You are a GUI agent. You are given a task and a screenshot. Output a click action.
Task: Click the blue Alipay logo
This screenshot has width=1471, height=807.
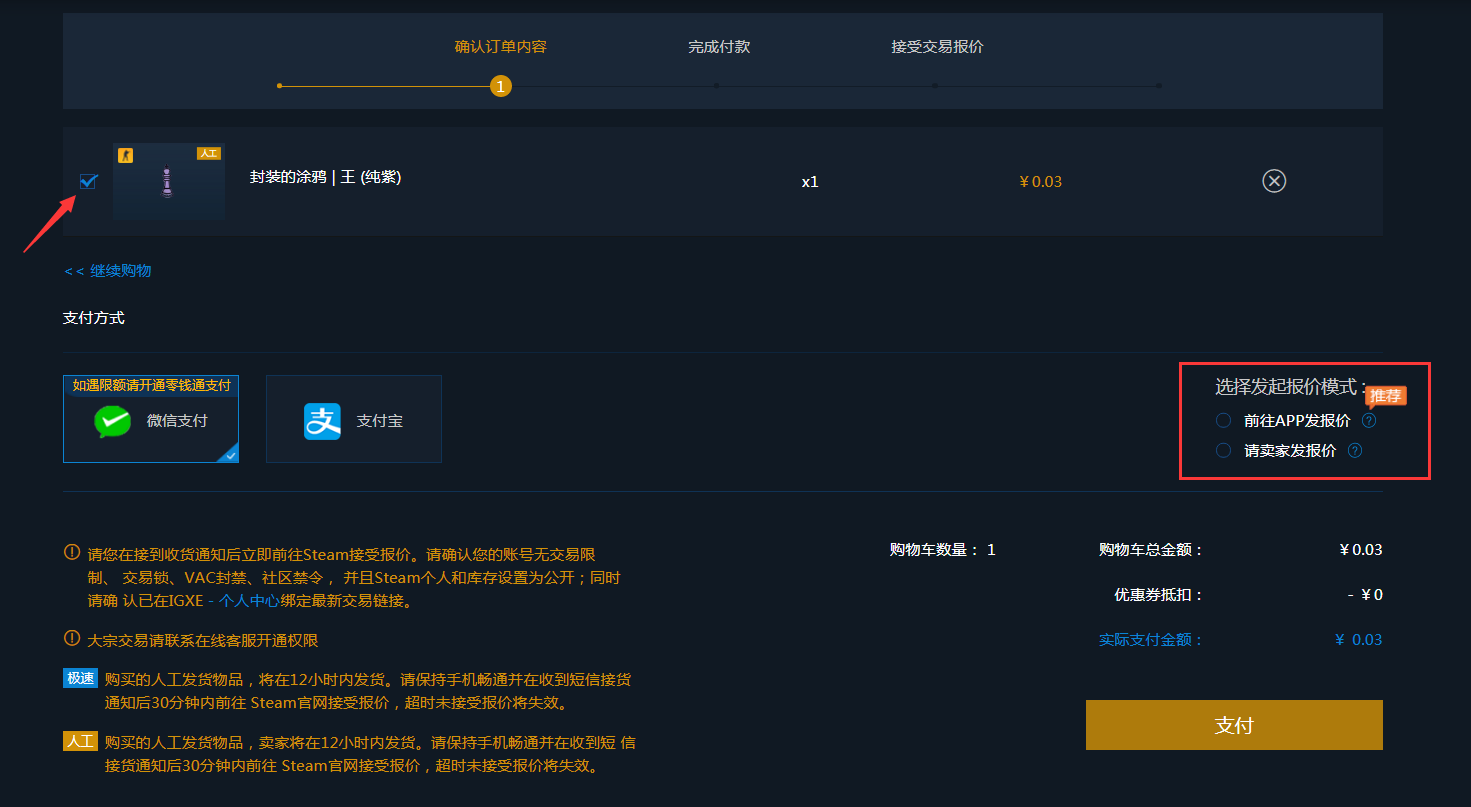[322, 421]
